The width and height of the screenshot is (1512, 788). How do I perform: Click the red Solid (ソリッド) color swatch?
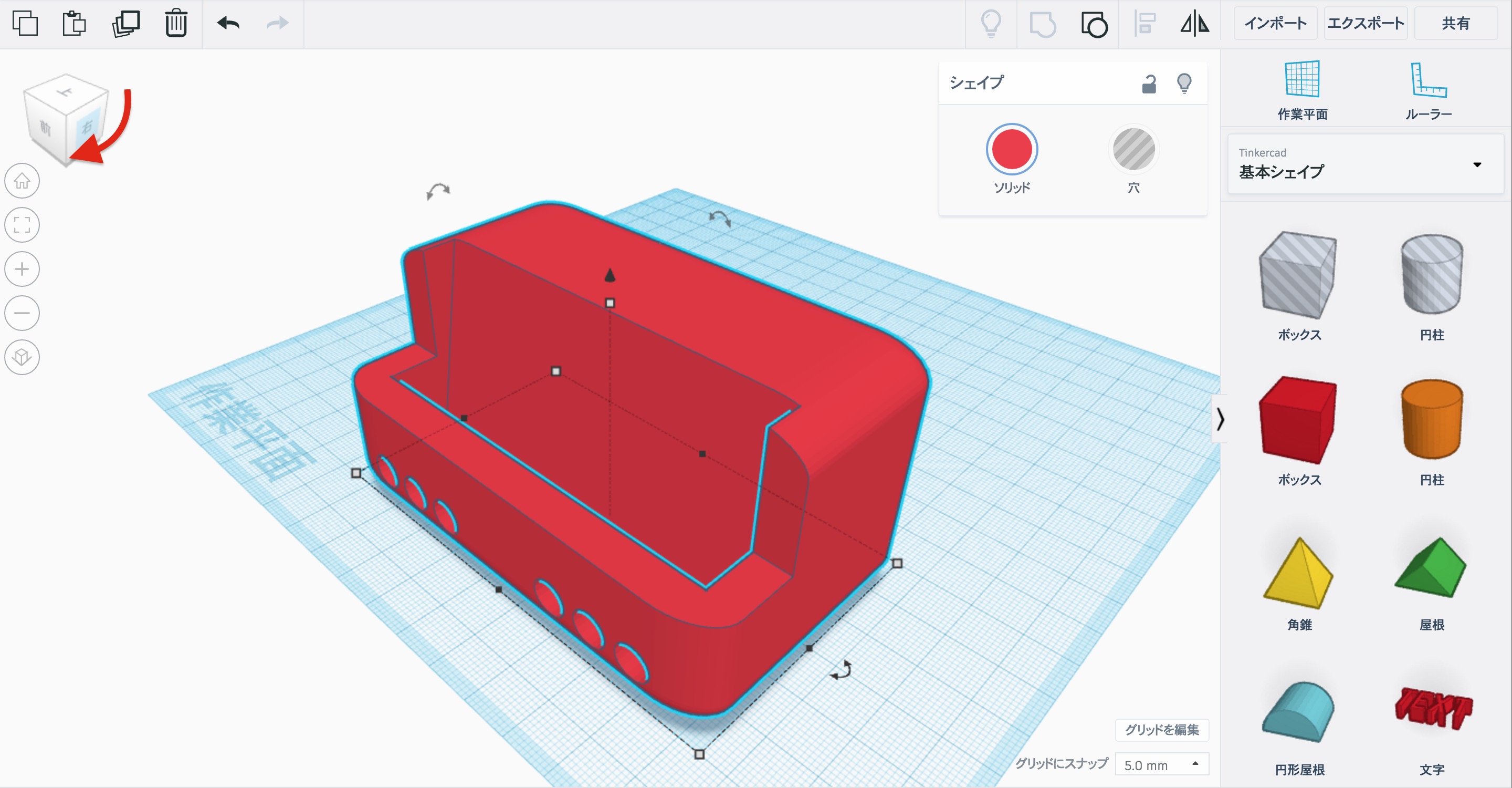point(1011,150)
